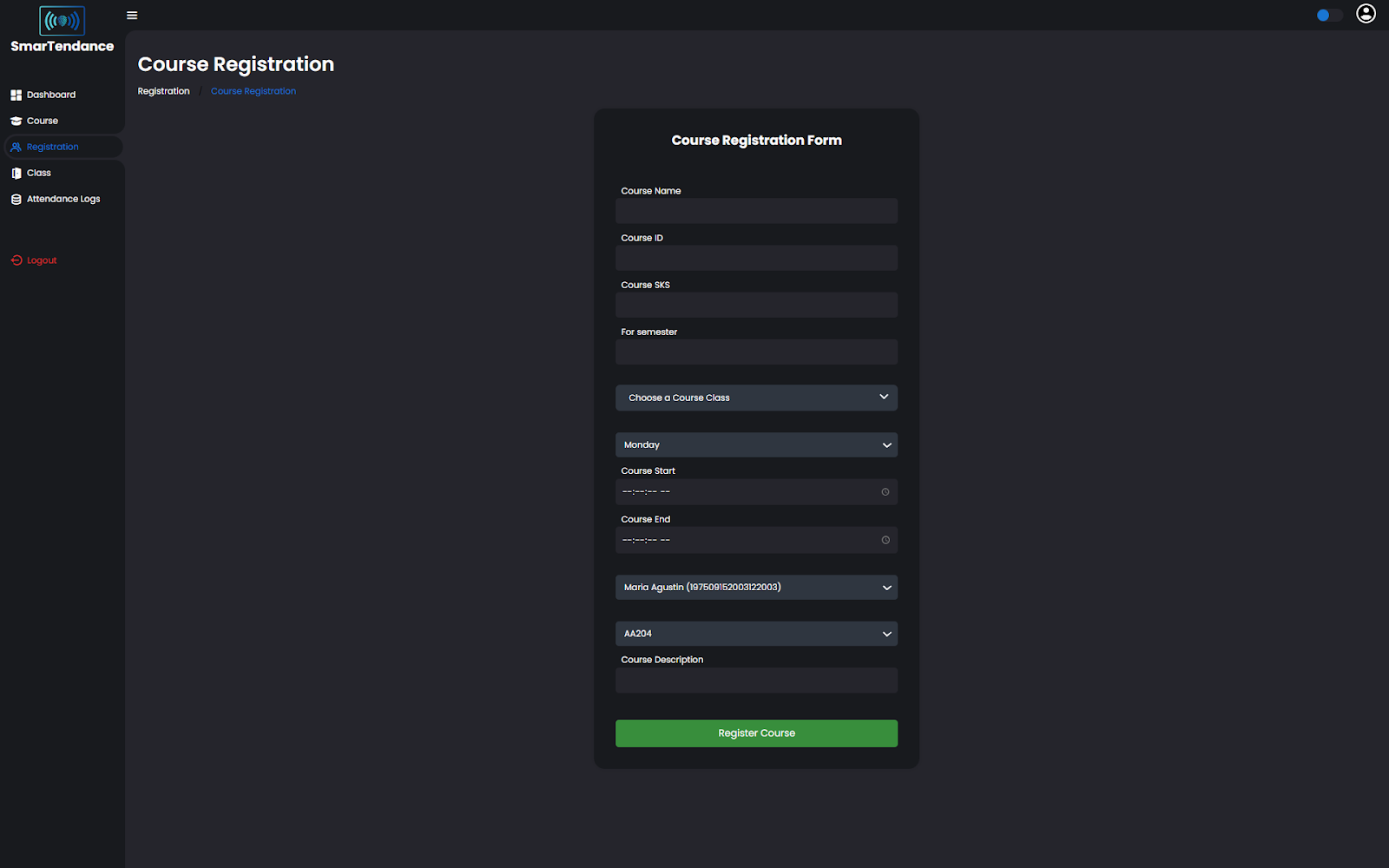The image size is (1389, 868).
Task: Focus the Course Description input field
Action: tap(756, 681)
